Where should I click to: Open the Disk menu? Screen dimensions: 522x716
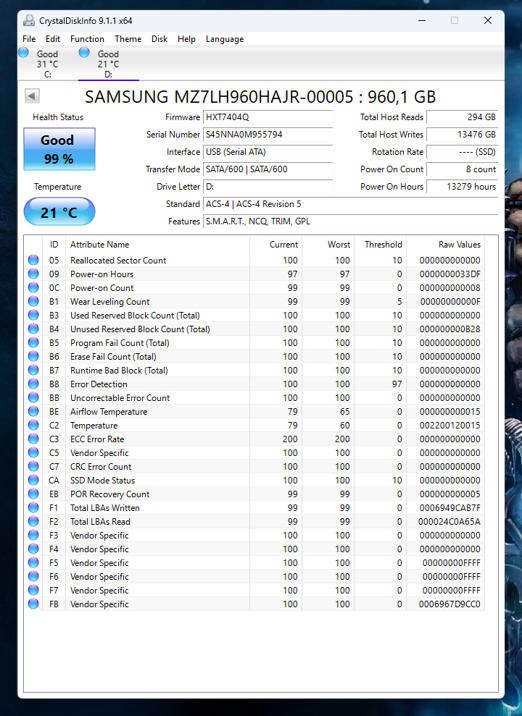click(159, 39)
